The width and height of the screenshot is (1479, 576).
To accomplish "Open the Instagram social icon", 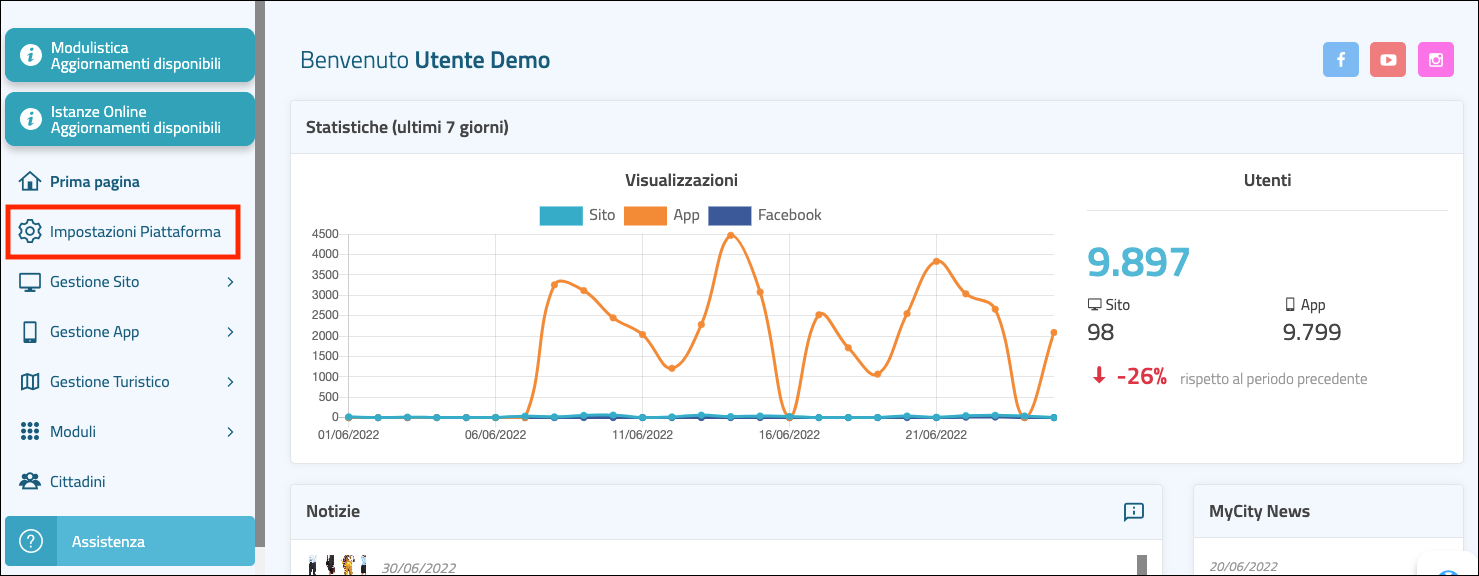I will pyautogui.click(x=1436, y=60).
